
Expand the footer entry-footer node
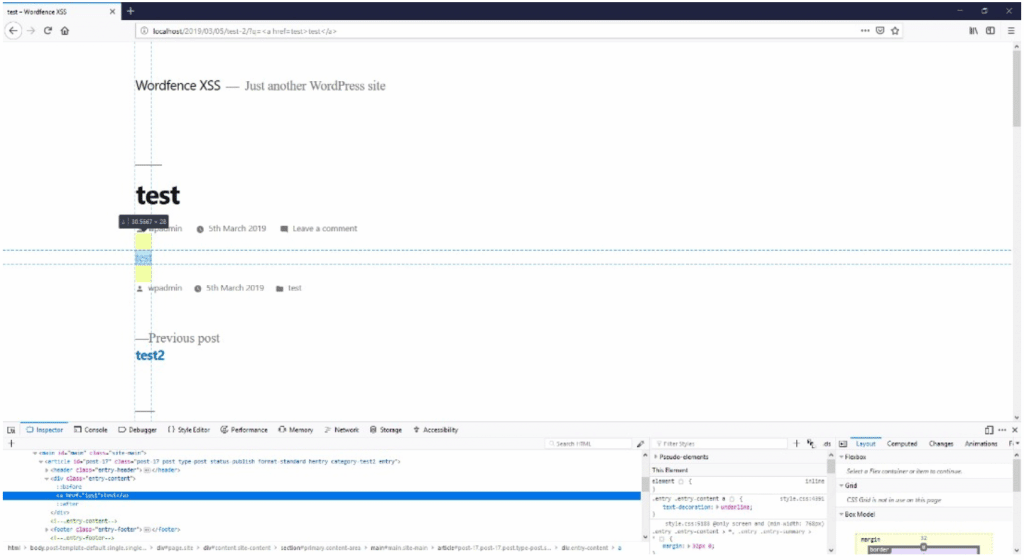point(46,530)
